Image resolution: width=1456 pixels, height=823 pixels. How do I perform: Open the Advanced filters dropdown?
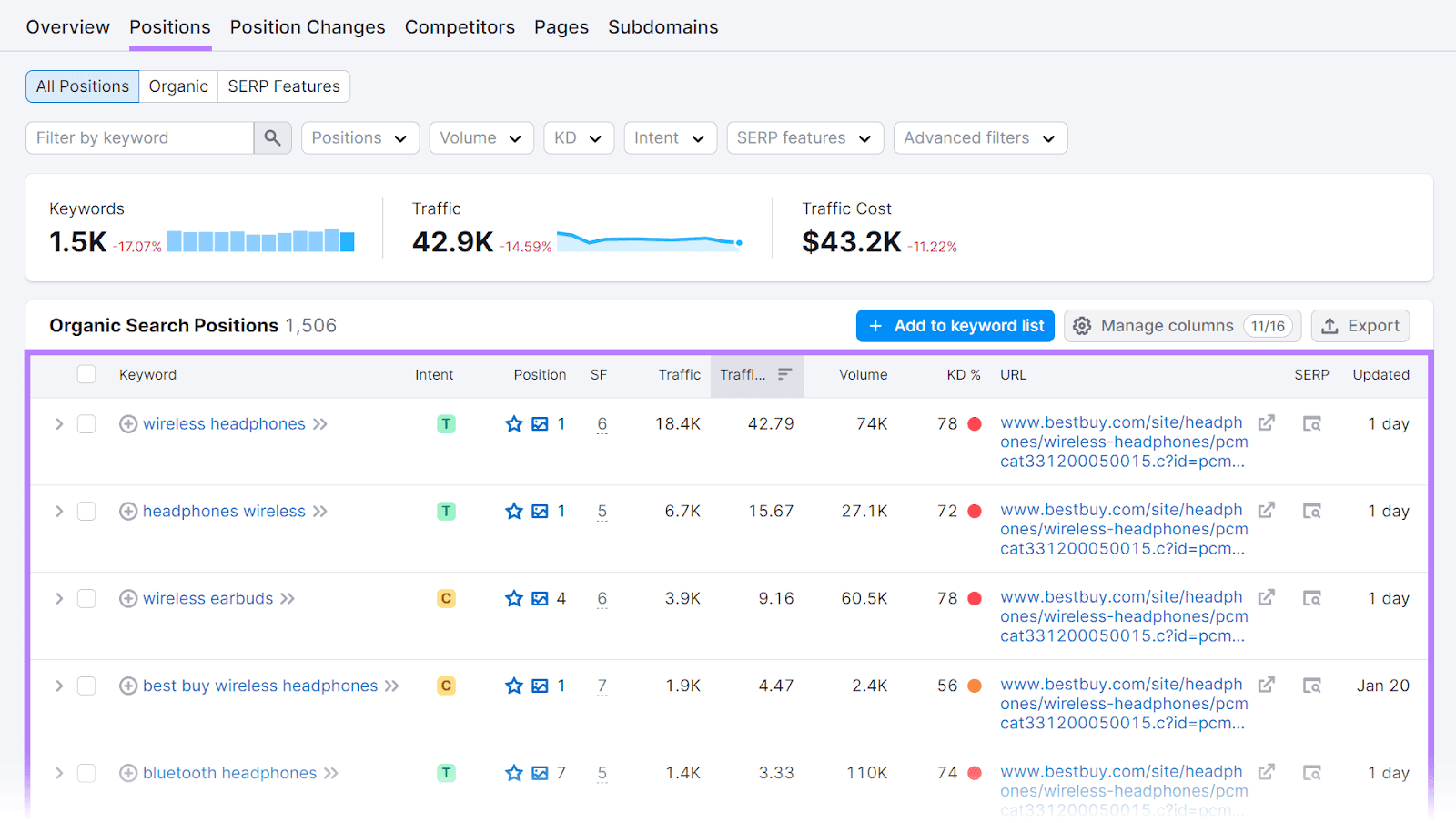coord(979,137)
